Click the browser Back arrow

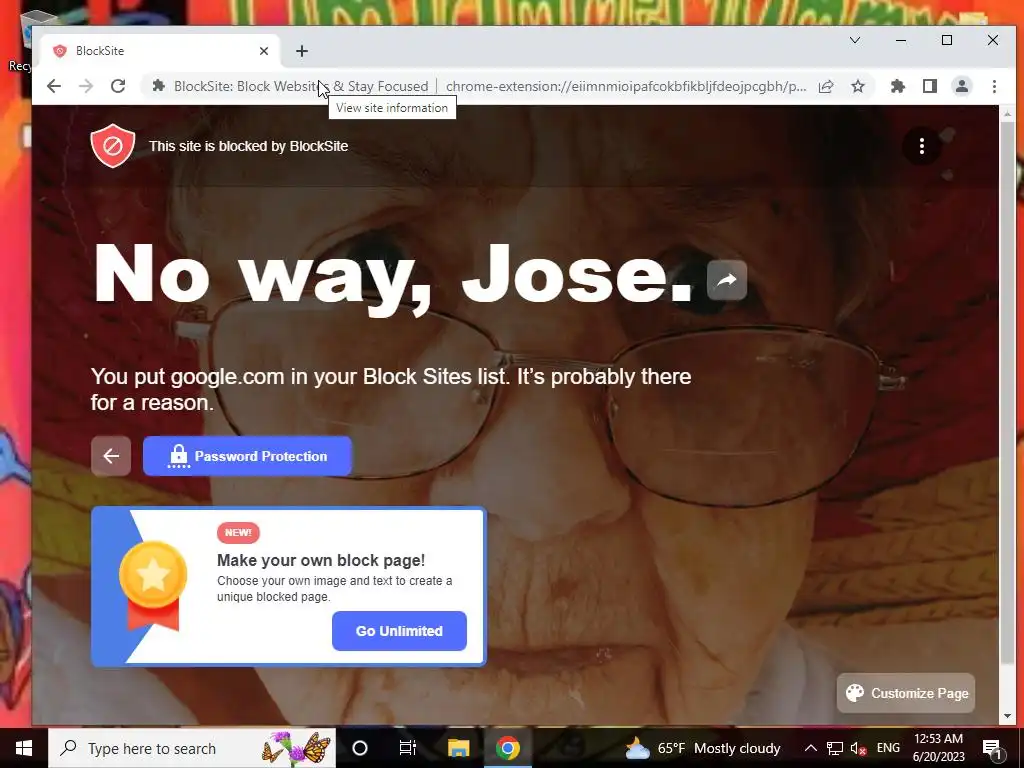click(54, 86)
